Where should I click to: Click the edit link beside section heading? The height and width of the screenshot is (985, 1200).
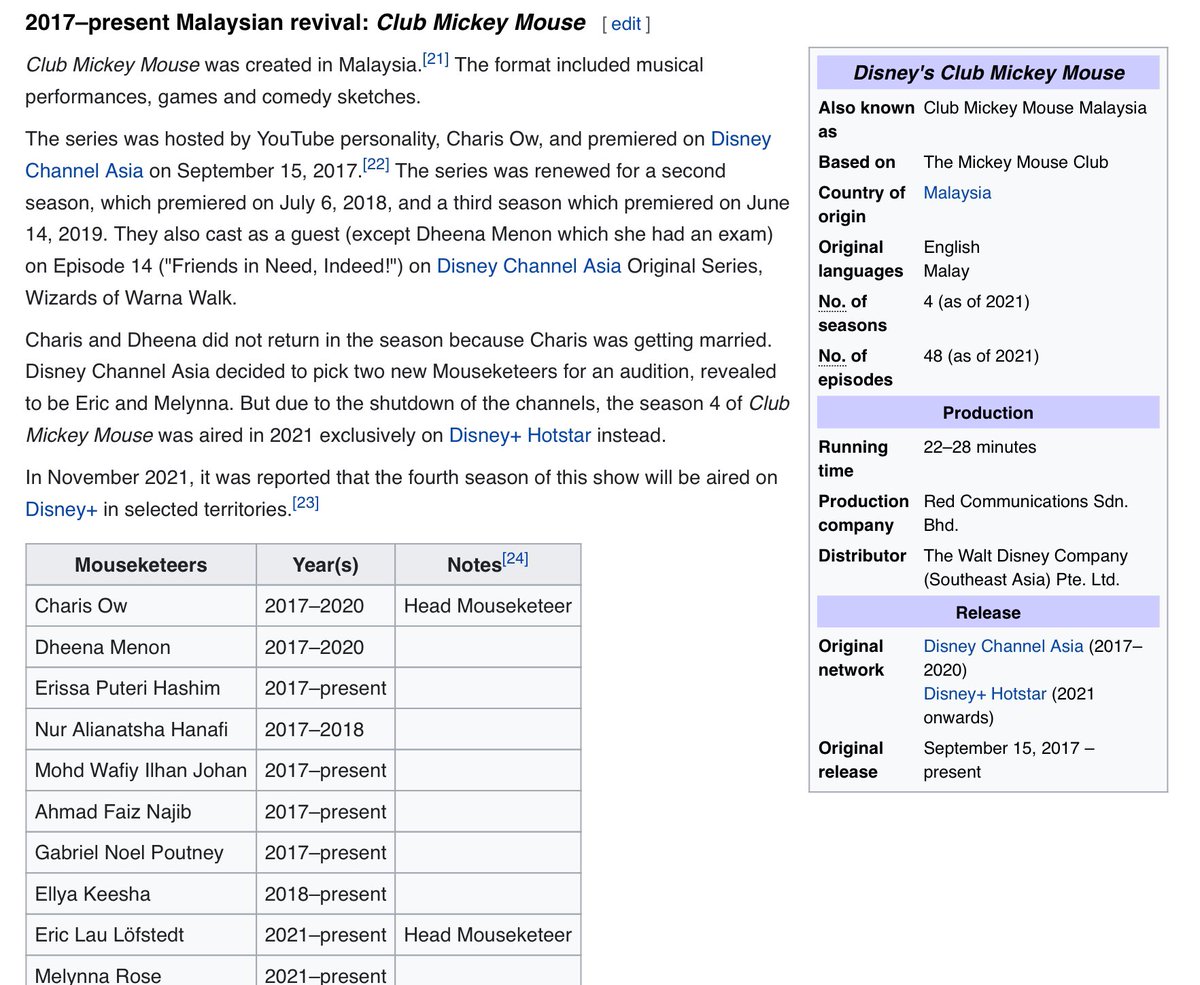point(626,24)
